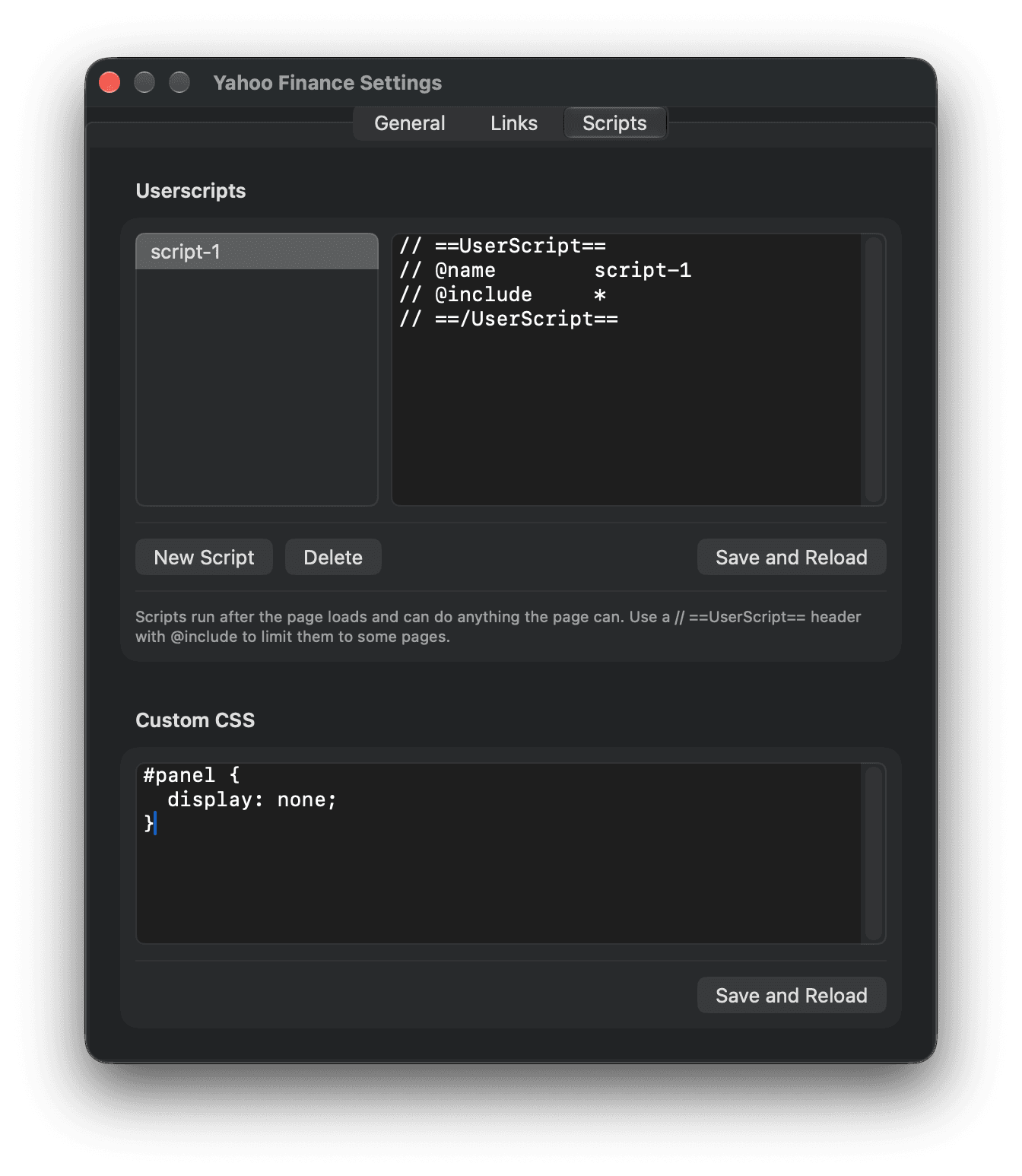Click the 'display: none;' CSS line

click(x=252, y=799)
